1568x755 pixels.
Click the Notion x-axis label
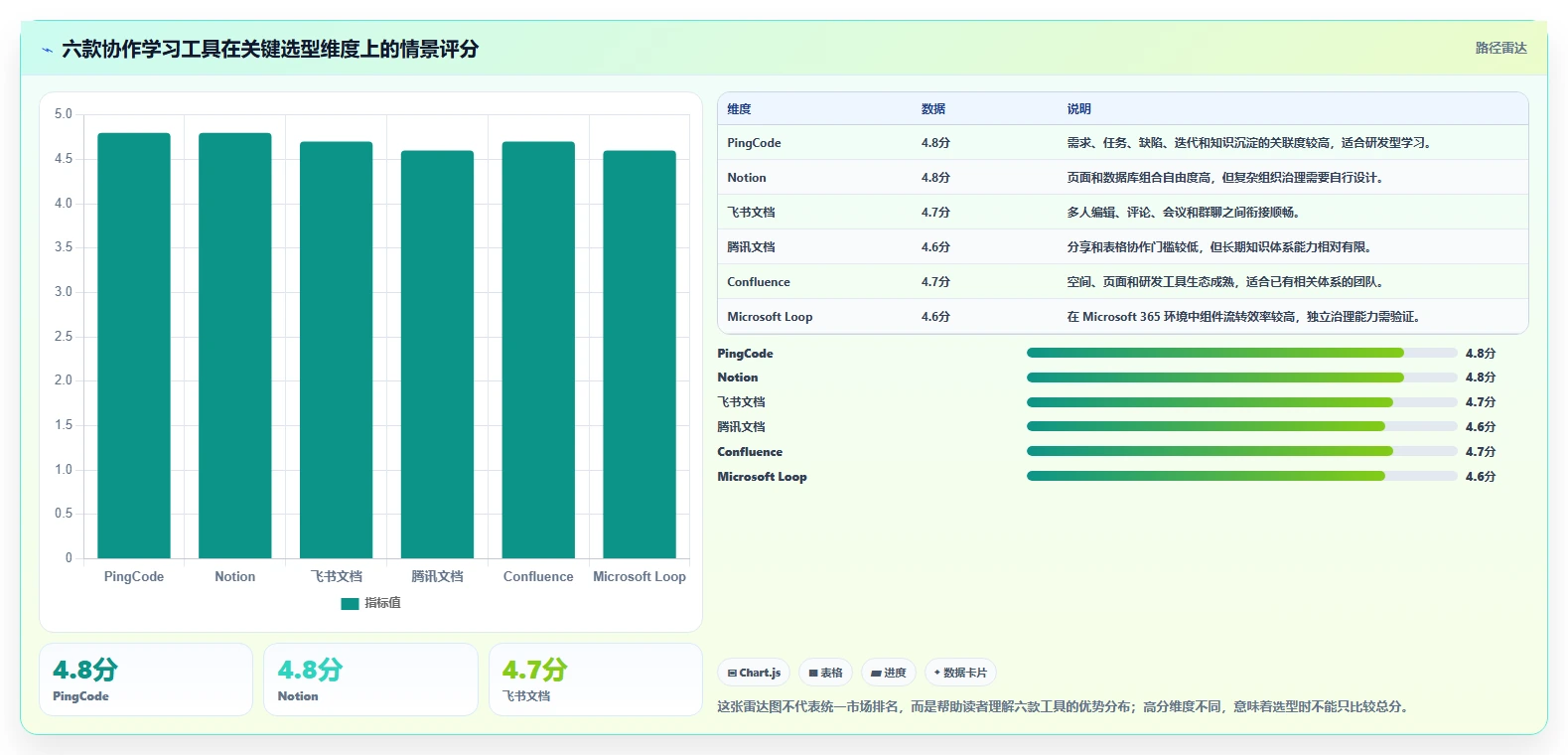point(235,576)
